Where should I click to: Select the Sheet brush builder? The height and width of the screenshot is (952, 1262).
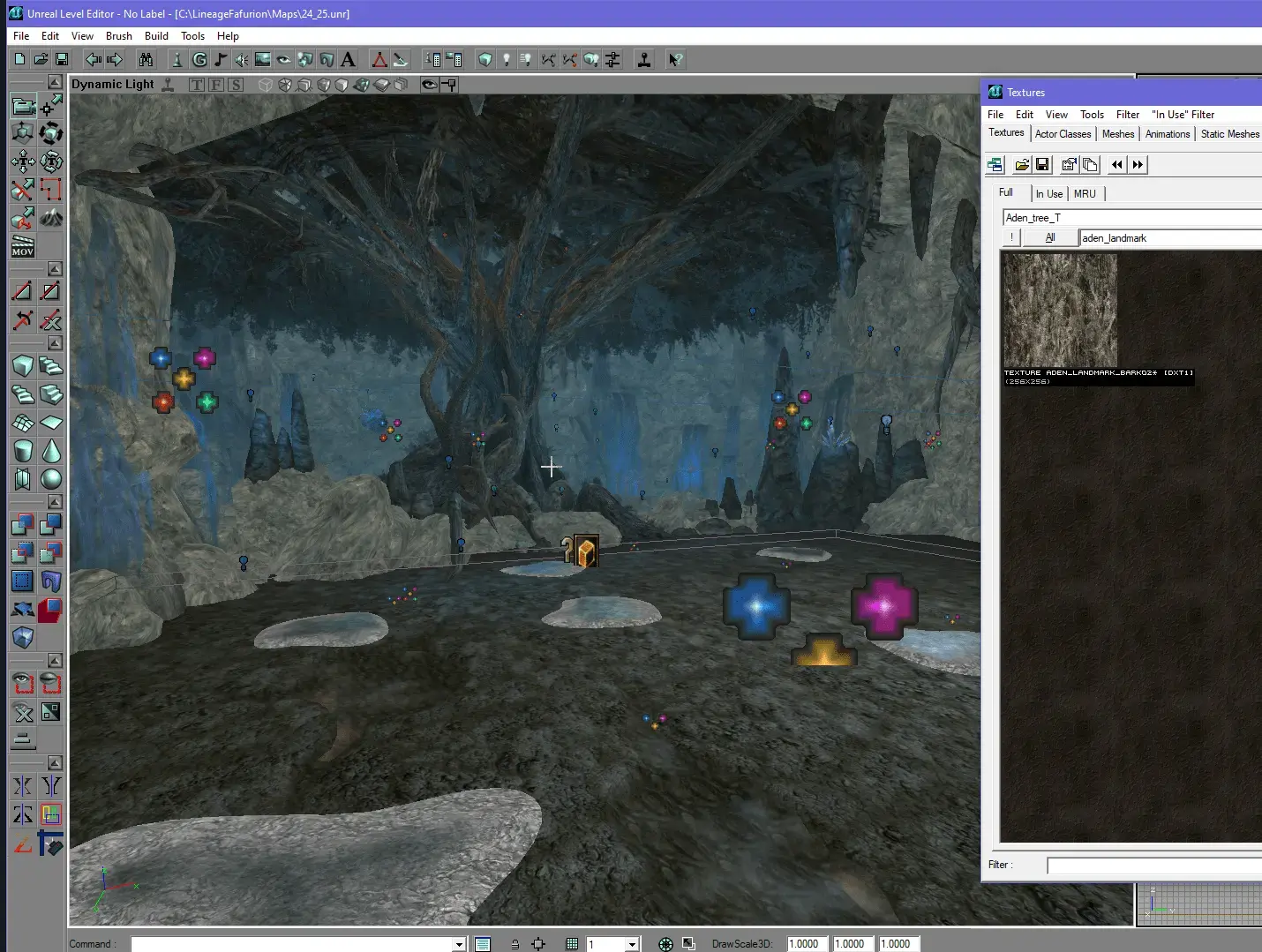pos(51,423)
